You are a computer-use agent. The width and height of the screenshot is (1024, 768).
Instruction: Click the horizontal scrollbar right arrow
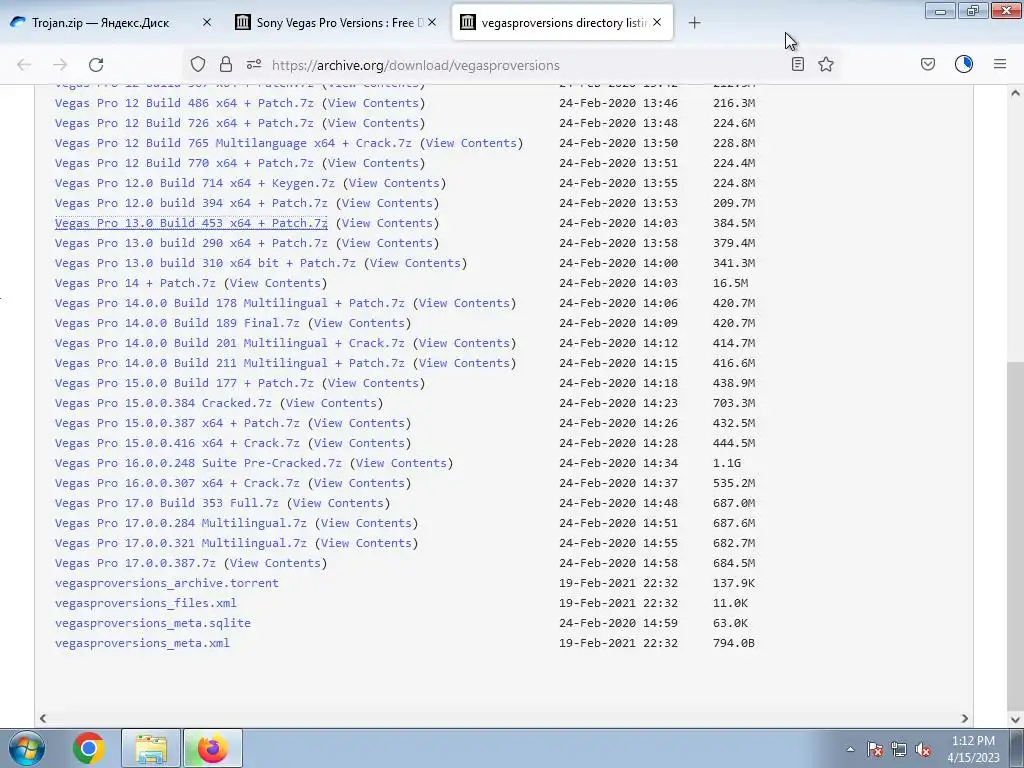(x=965, y=718)
